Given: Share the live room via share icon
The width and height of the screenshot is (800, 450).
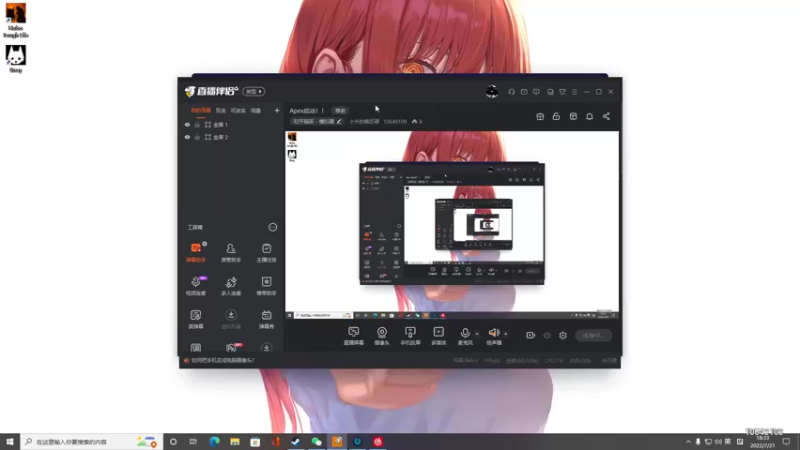Looking at the screenshot, I should 606,116.
